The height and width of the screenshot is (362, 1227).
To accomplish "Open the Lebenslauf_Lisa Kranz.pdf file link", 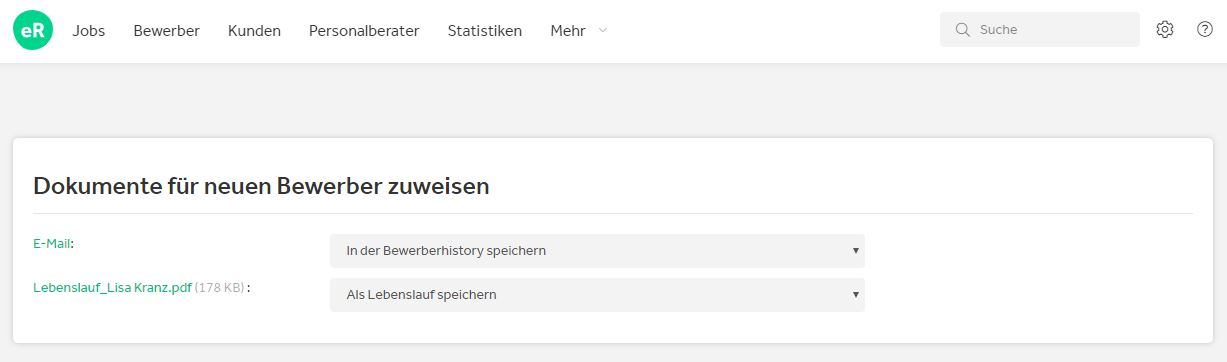I will (x=112, y=288).
